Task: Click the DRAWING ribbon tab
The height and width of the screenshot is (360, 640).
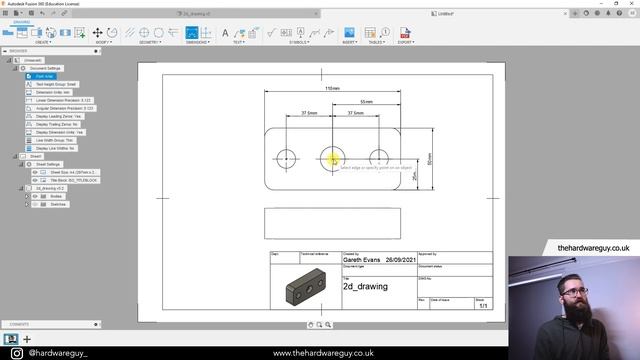Action: (x=21, y=22)
